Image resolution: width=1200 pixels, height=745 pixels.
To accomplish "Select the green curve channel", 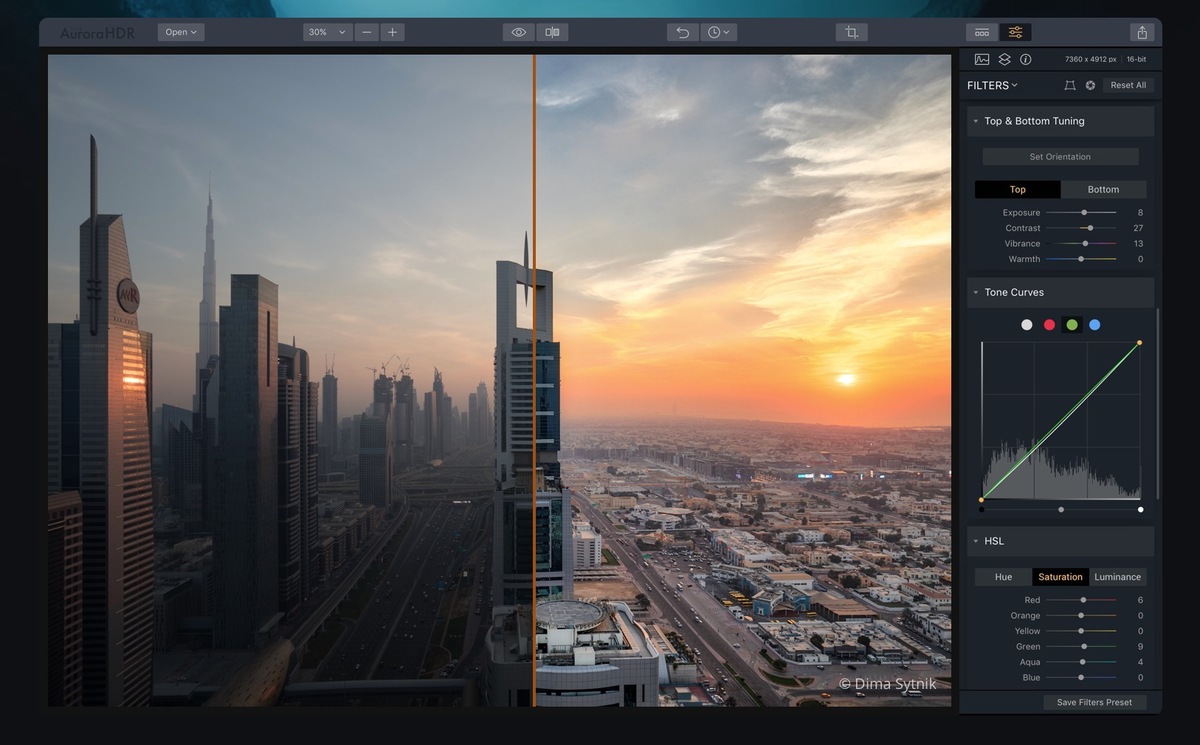I will click(x=1072, y=325).
